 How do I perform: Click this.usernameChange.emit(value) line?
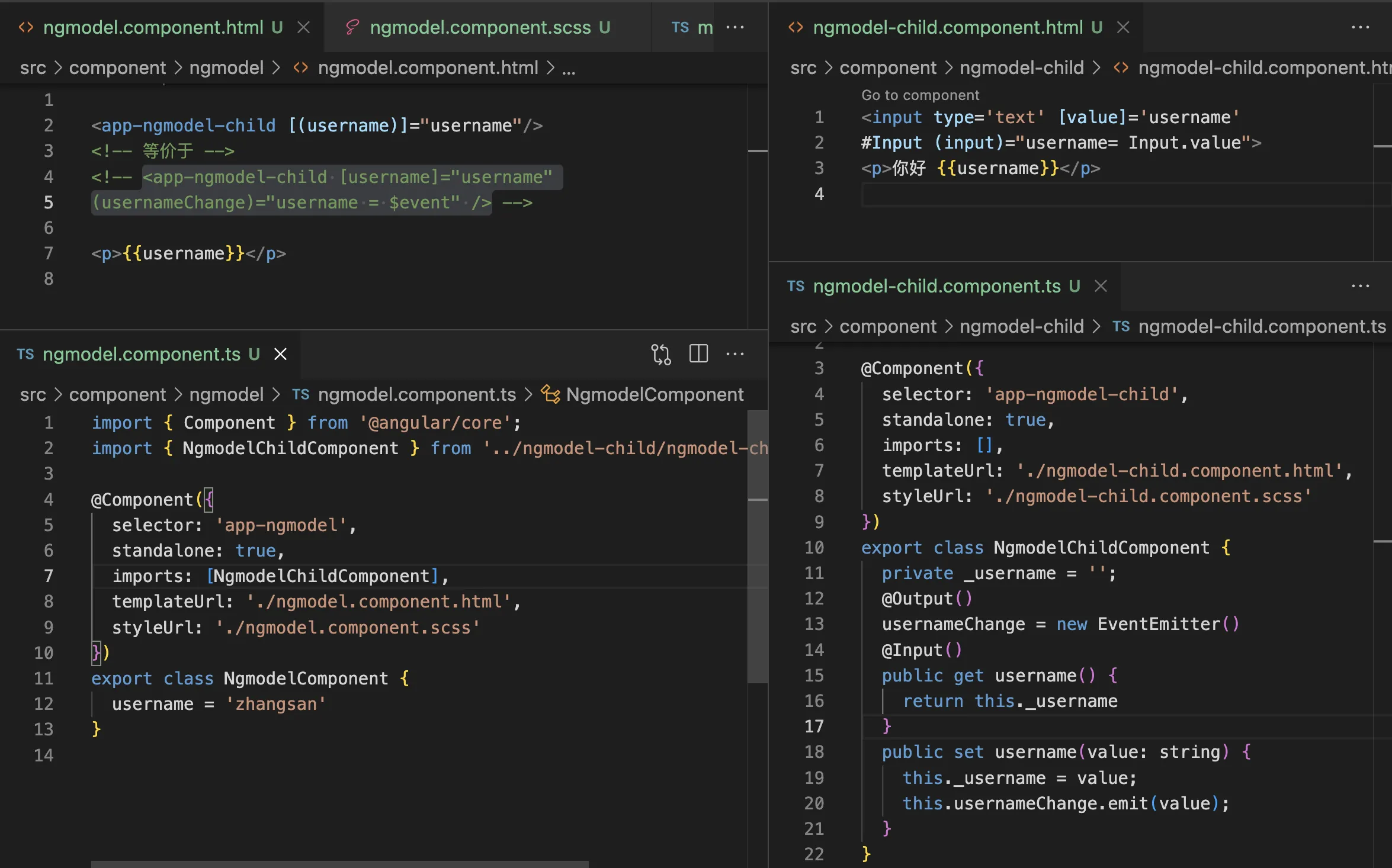coord(1066,803)
